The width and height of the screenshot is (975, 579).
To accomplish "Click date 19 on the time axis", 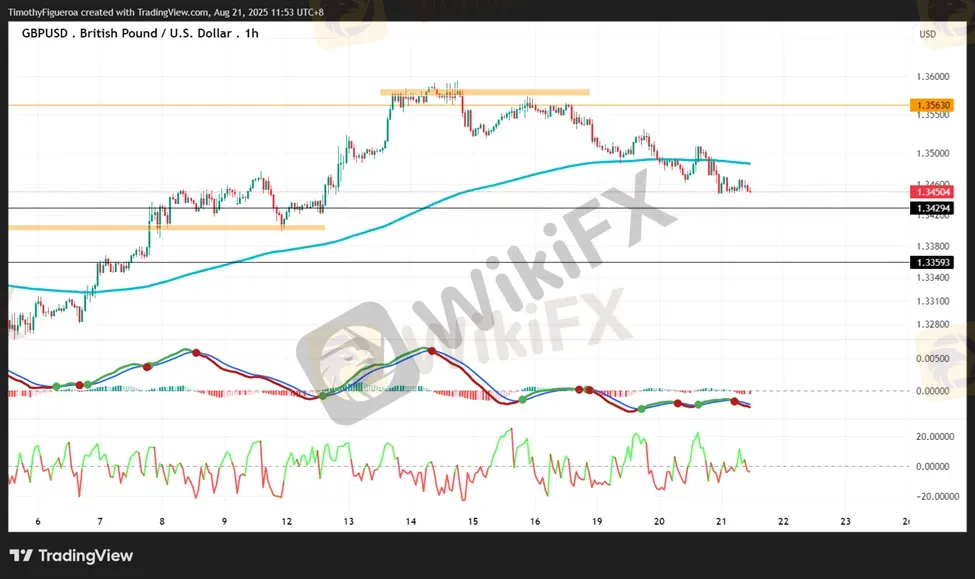I will click(x=597, y=521).
